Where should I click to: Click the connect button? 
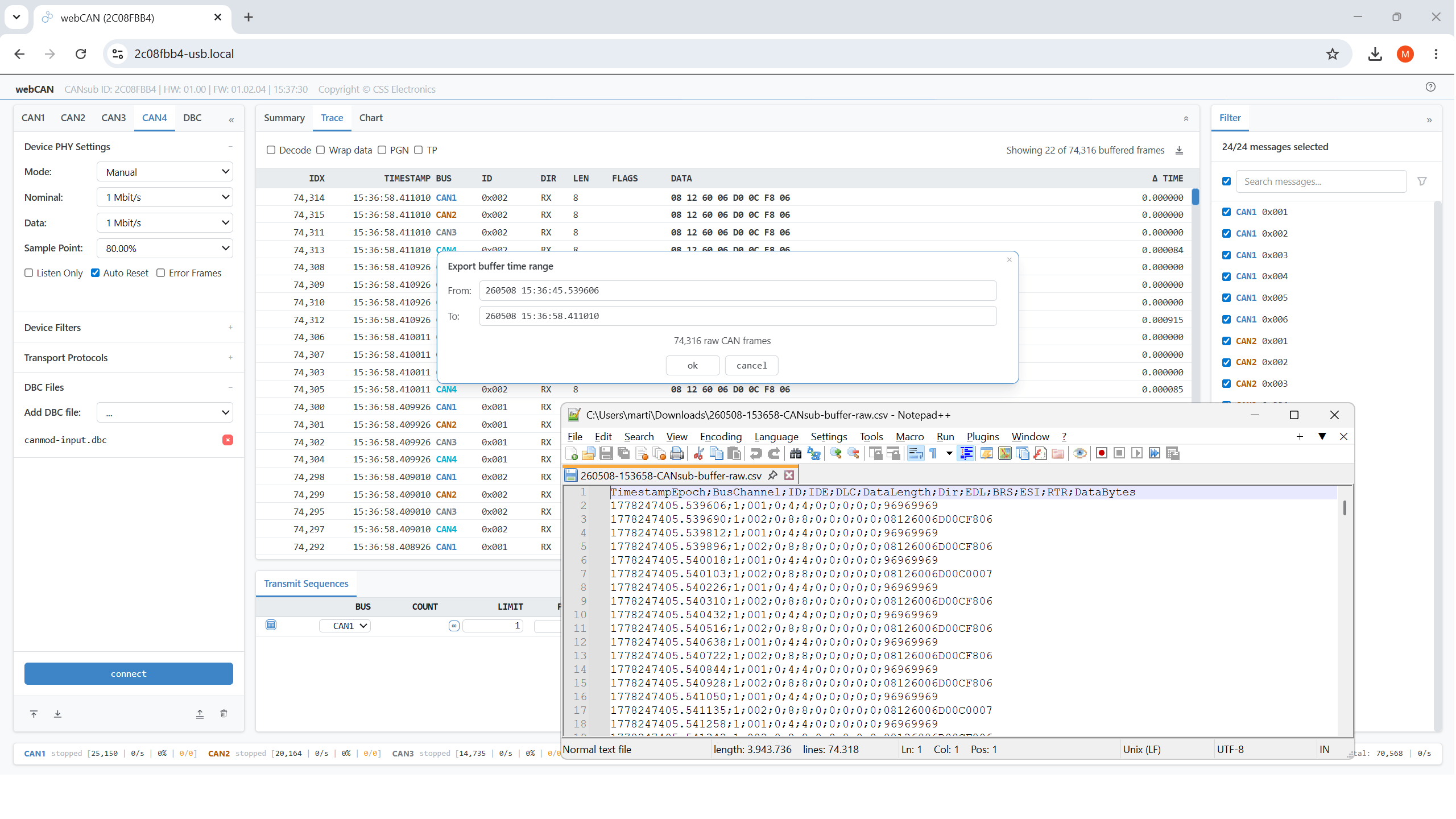click(x=129, y=673)
